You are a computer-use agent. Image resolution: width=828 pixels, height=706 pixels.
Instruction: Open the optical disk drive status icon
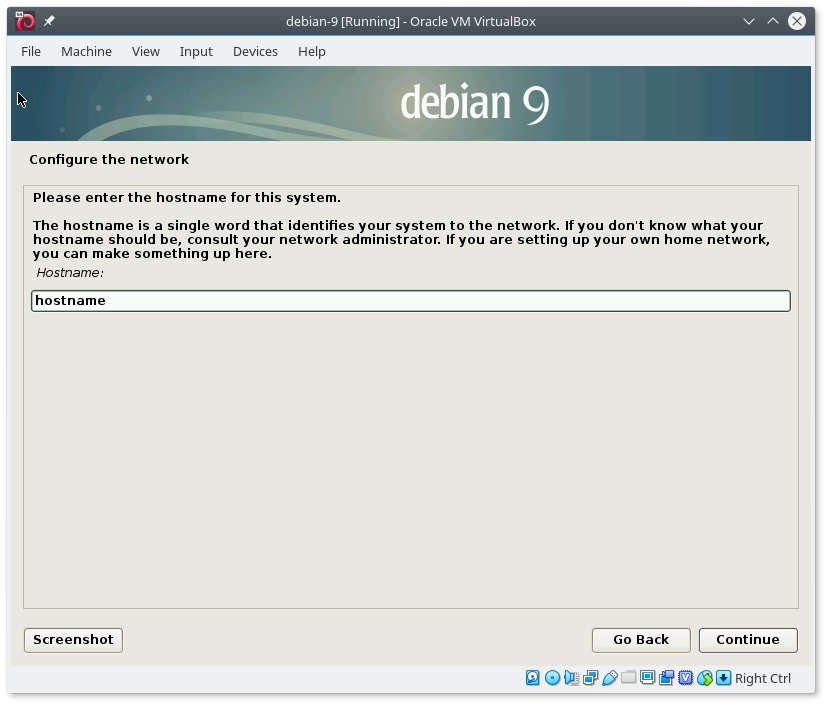point(552,678)
